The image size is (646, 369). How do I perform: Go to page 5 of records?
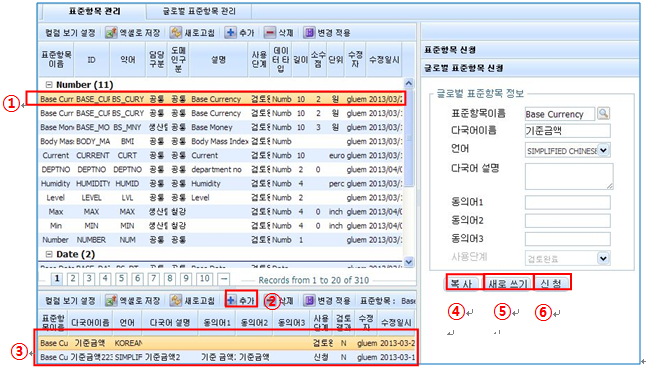(121, 279)
